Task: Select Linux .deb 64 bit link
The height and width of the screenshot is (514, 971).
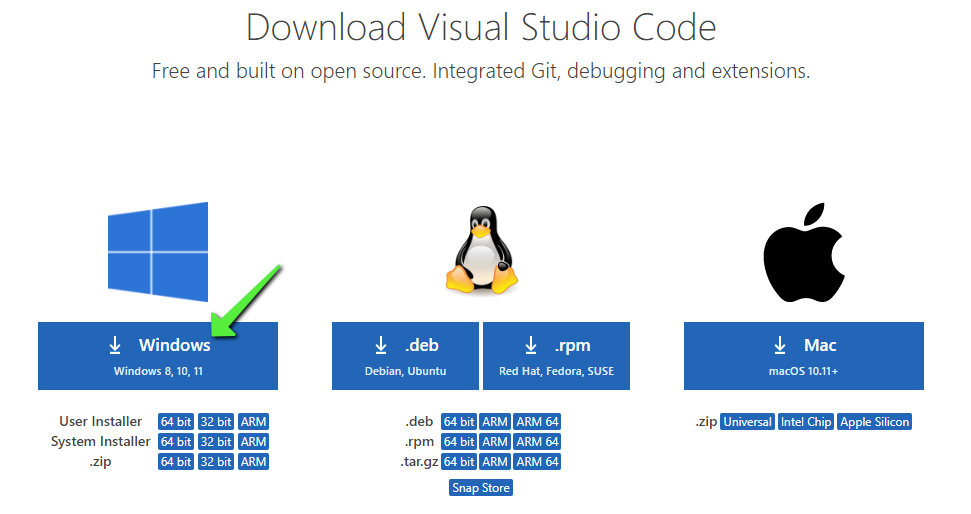Action: [x=459, y=422]
